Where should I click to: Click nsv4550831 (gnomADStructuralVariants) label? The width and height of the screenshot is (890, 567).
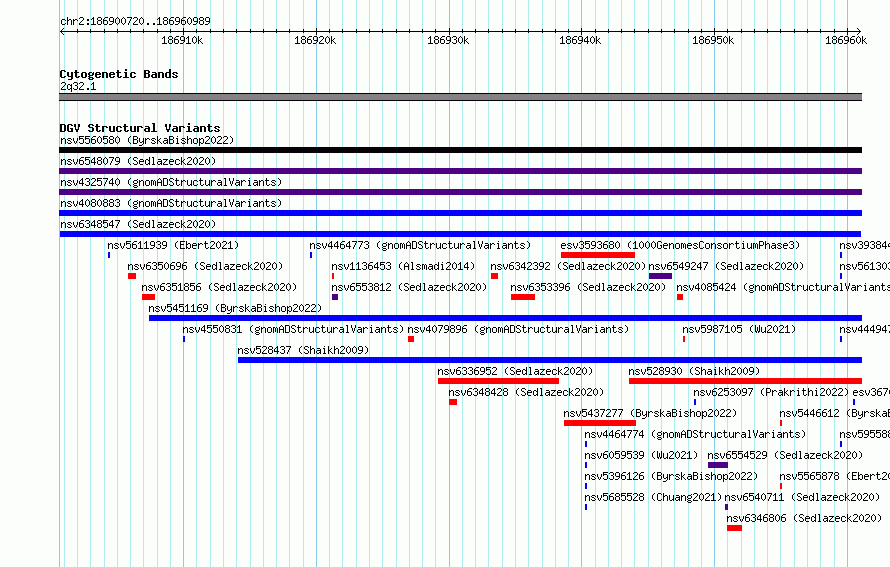coord(293,329)
